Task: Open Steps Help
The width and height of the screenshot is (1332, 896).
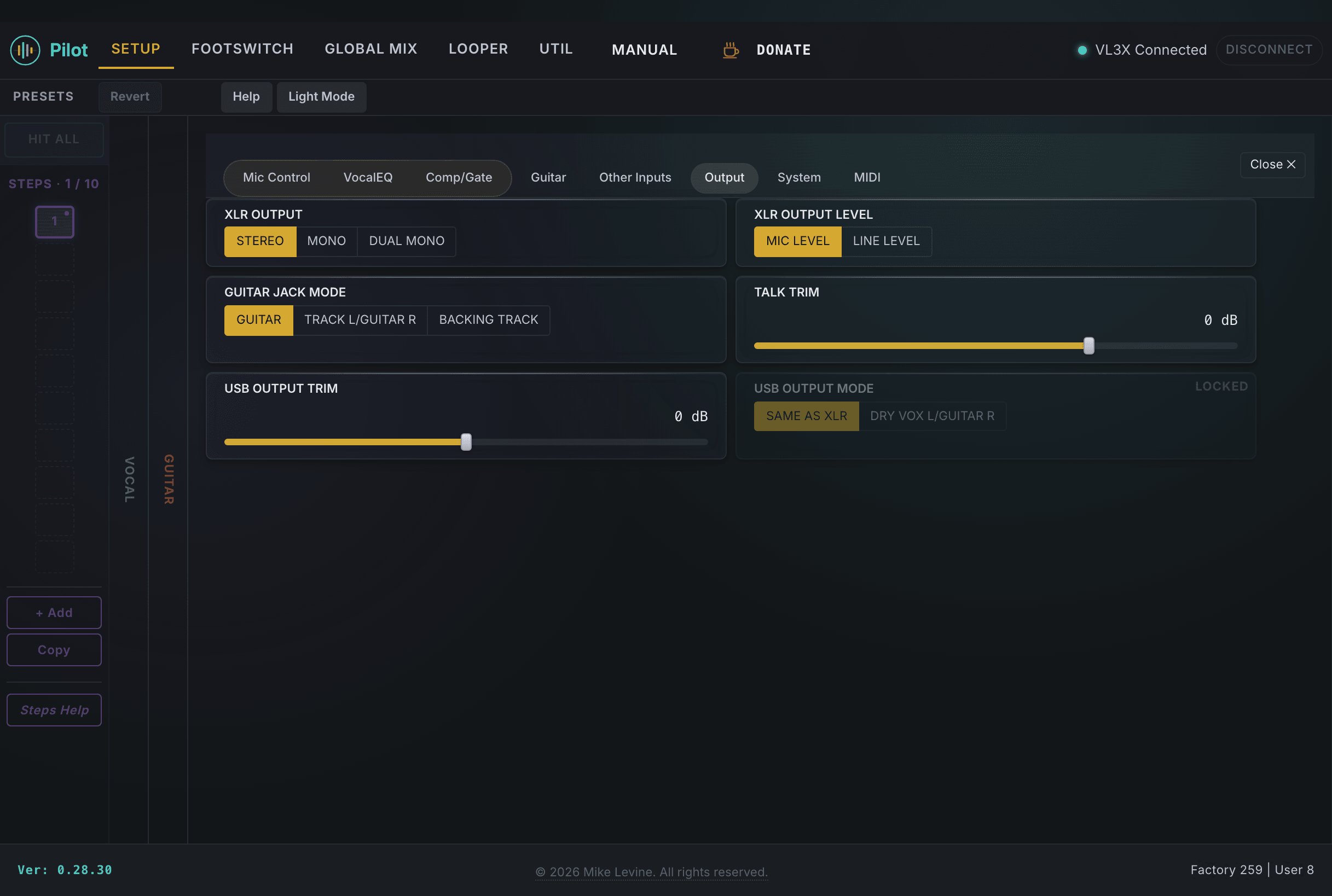Action: pos(54,709)
